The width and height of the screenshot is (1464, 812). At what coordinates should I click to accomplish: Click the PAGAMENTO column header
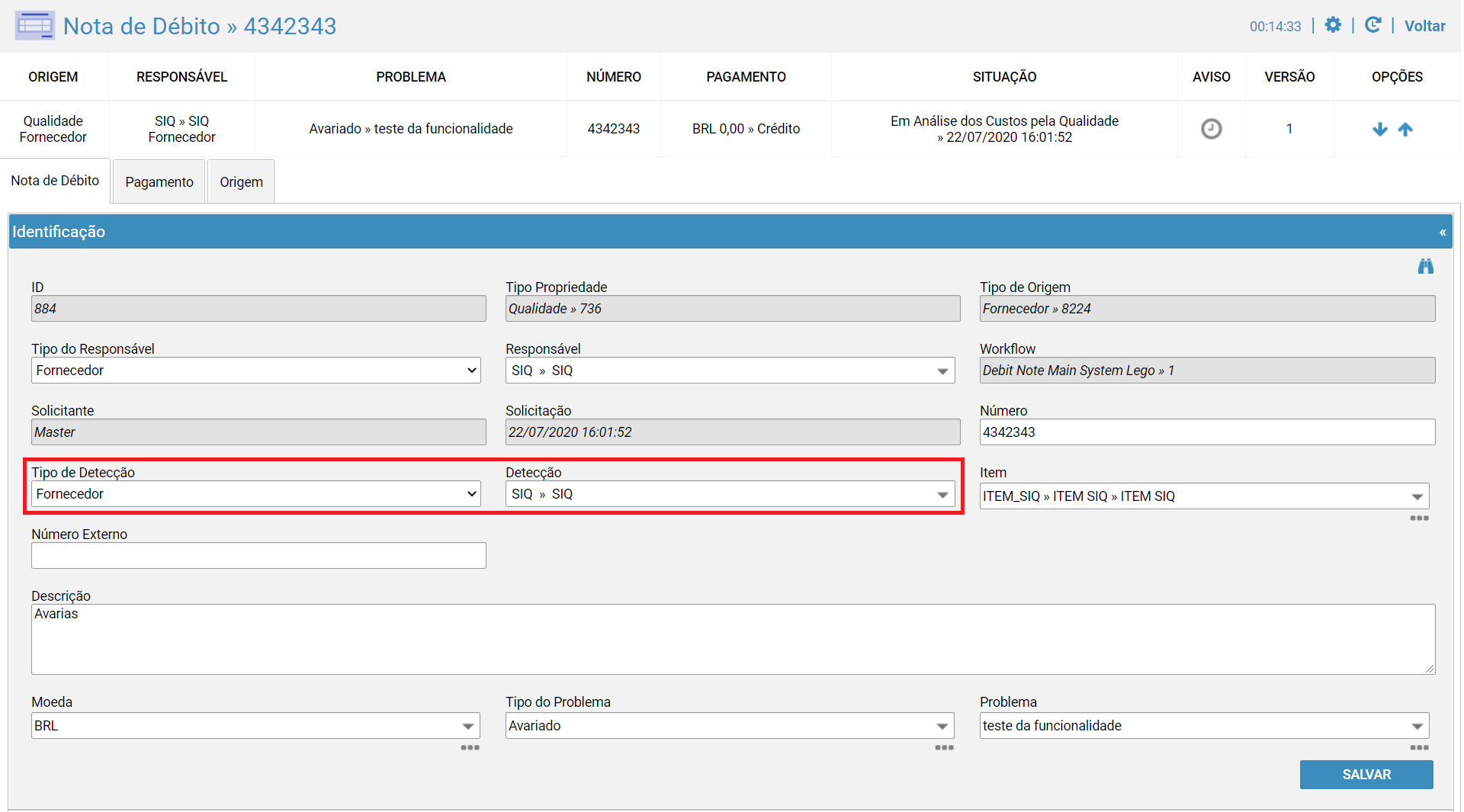click(746, 77)
